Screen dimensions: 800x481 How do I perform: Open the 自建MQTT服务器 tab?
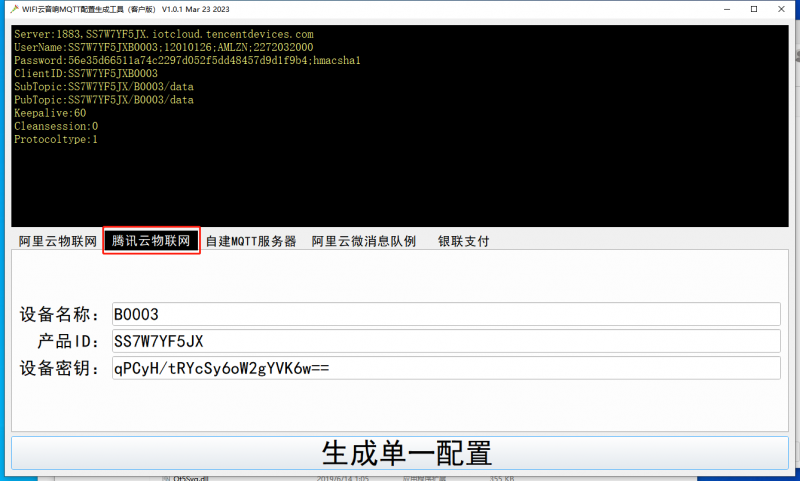251,241
